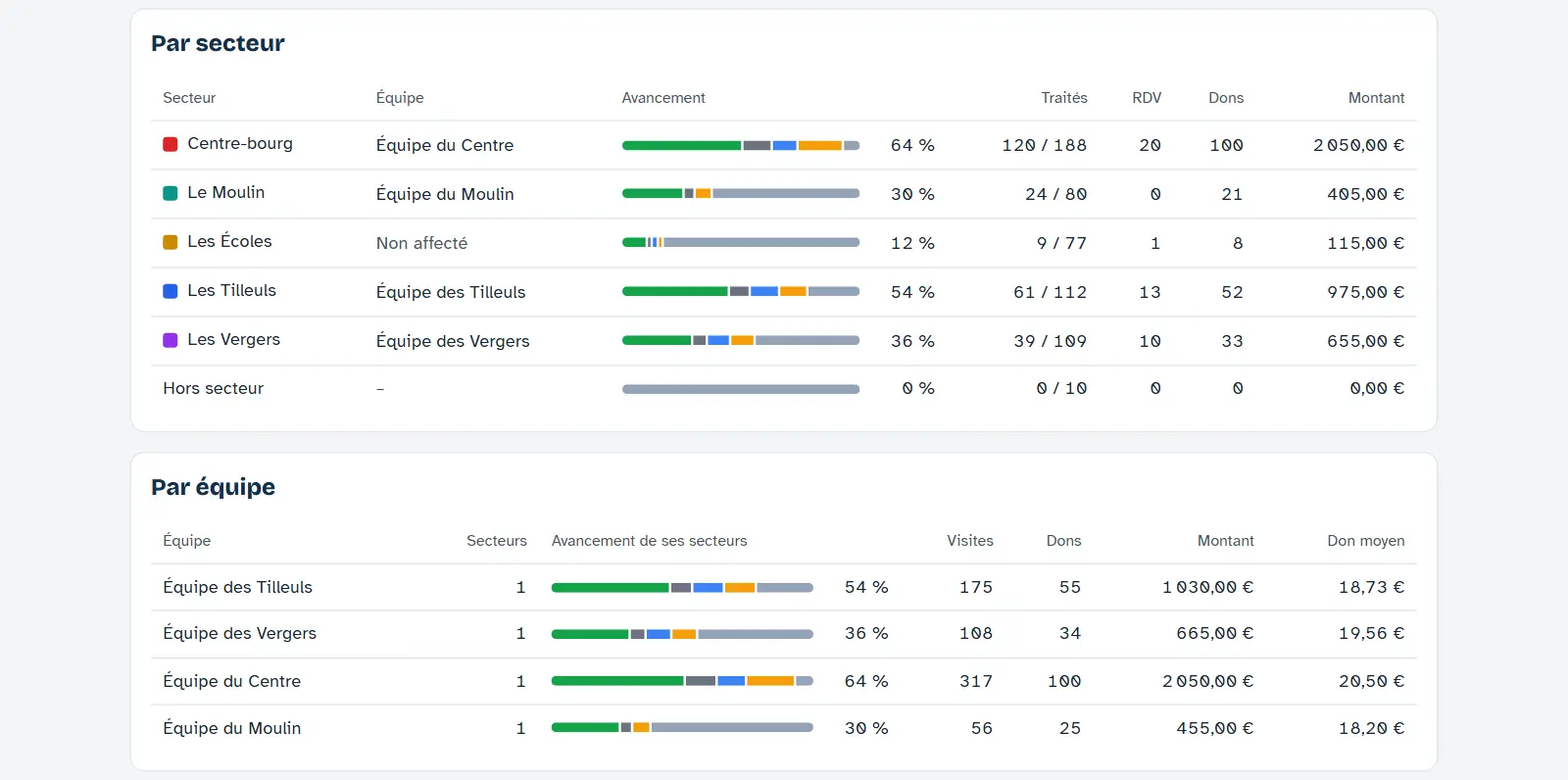This screenshot has width=1568, height=780.
Task: Click the '975,00 €' amount
Action: 1365,292
